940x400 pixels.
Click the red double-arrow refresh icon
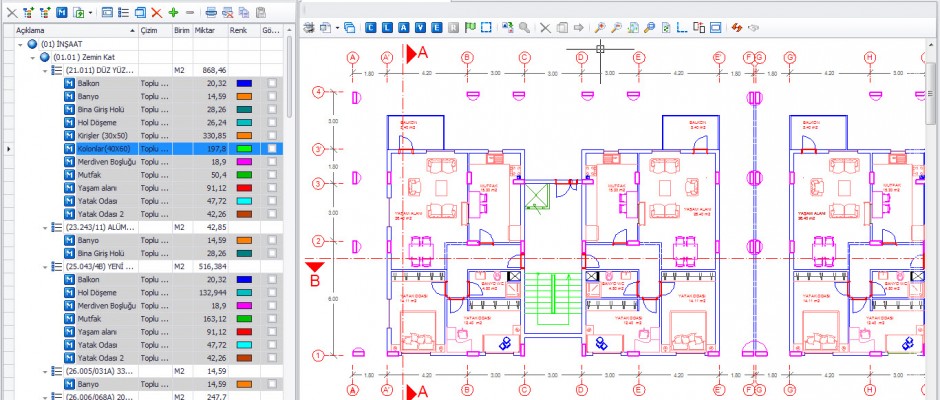point(737,28)
